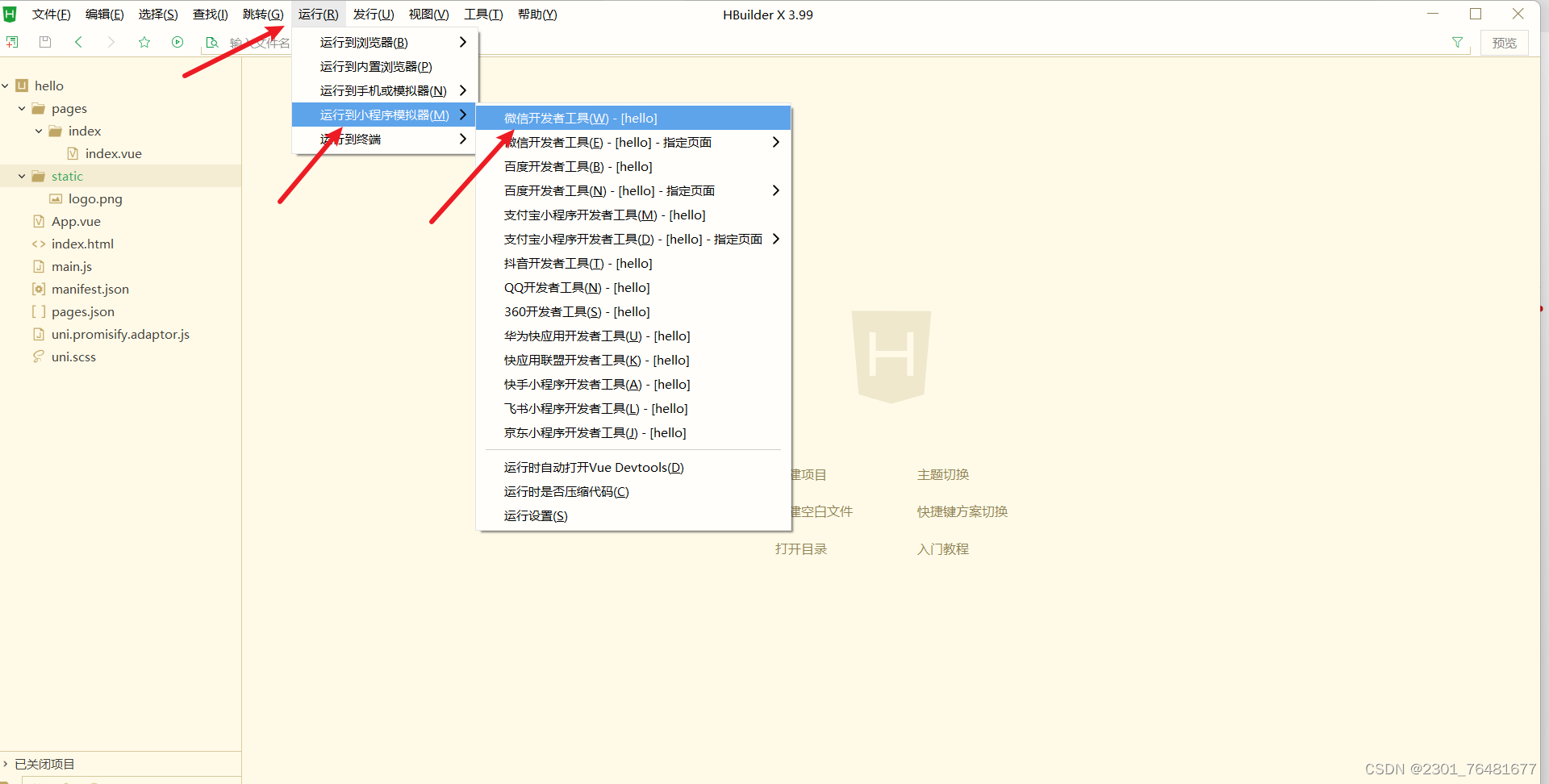Click the filter funnel icon
Image resolution: width=1549 pixels, height=784 pixels.
[1457, 42]
